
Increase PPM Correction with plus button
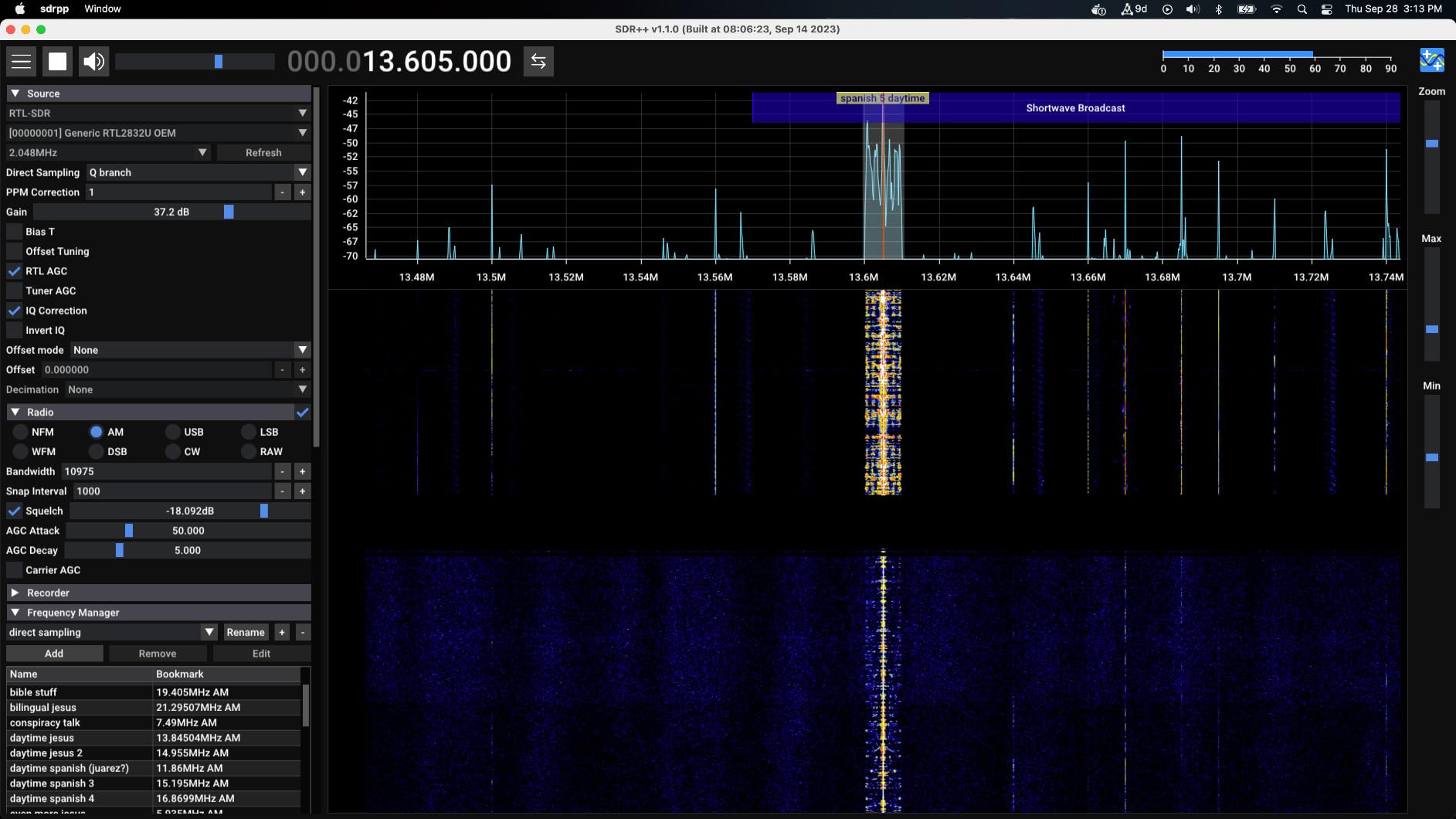302,192
